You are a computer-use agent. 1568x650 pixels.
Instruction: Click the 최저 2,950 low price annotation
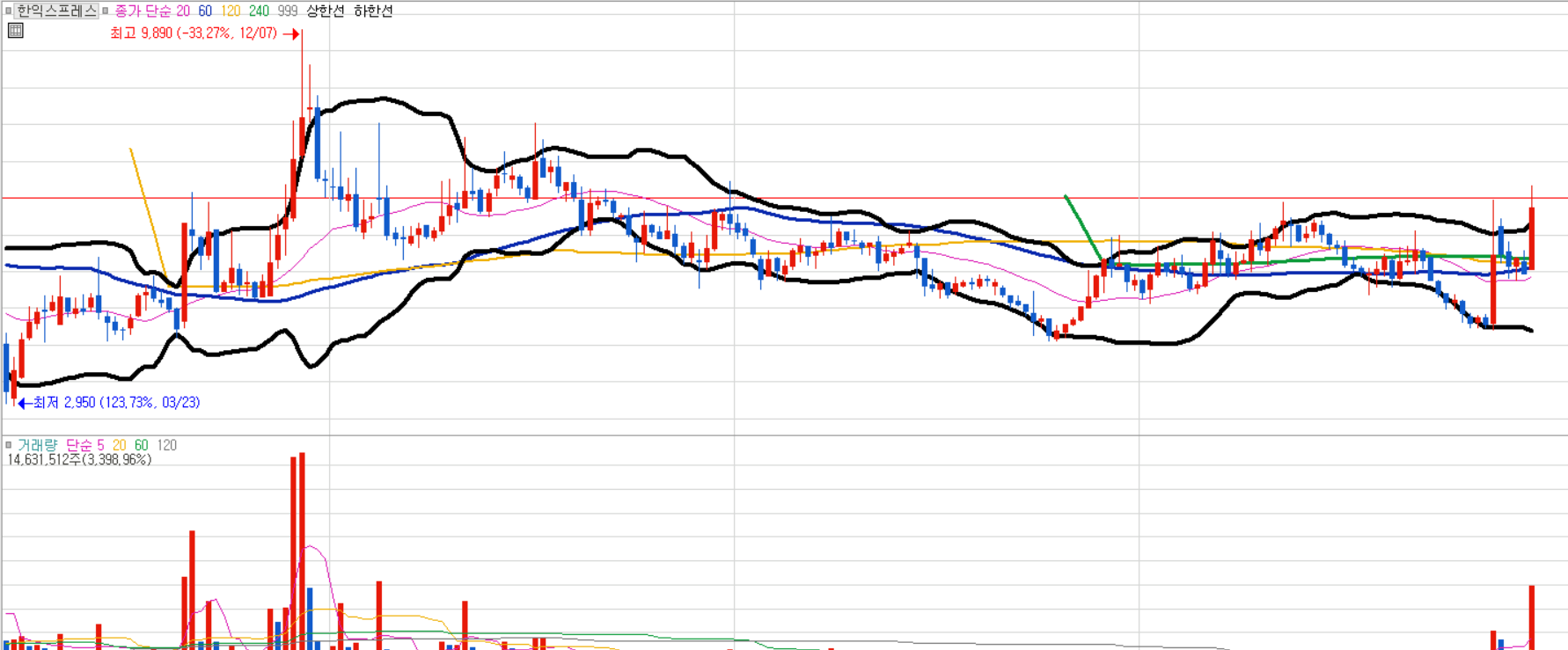(x=116, y=403)
